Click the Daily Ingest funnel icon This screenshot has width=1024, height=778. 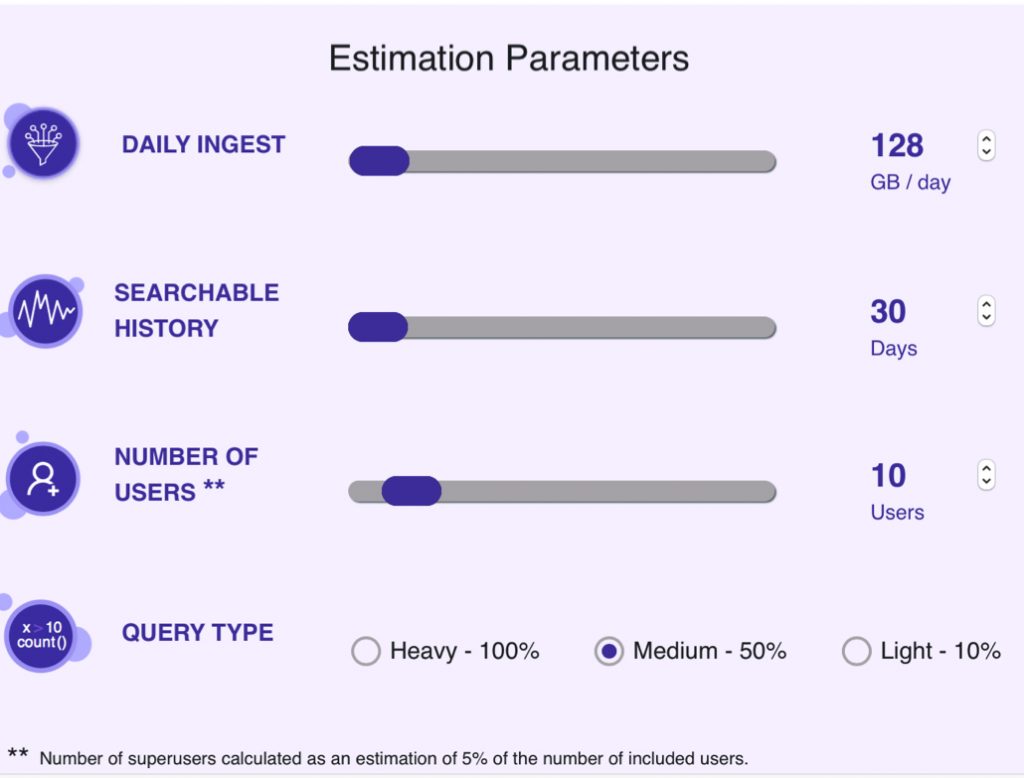click(42, 143)
